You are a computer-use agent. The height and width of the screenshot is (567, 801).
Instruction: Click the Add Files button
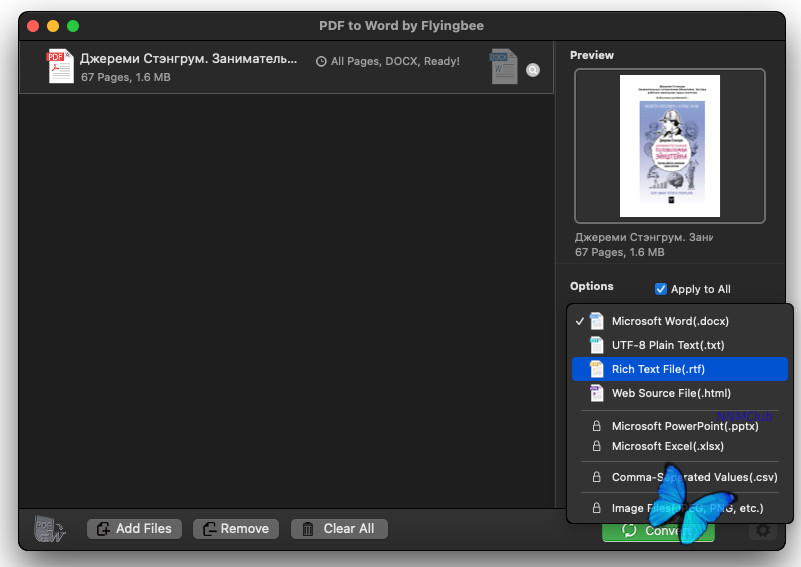(x=134, y=529)
